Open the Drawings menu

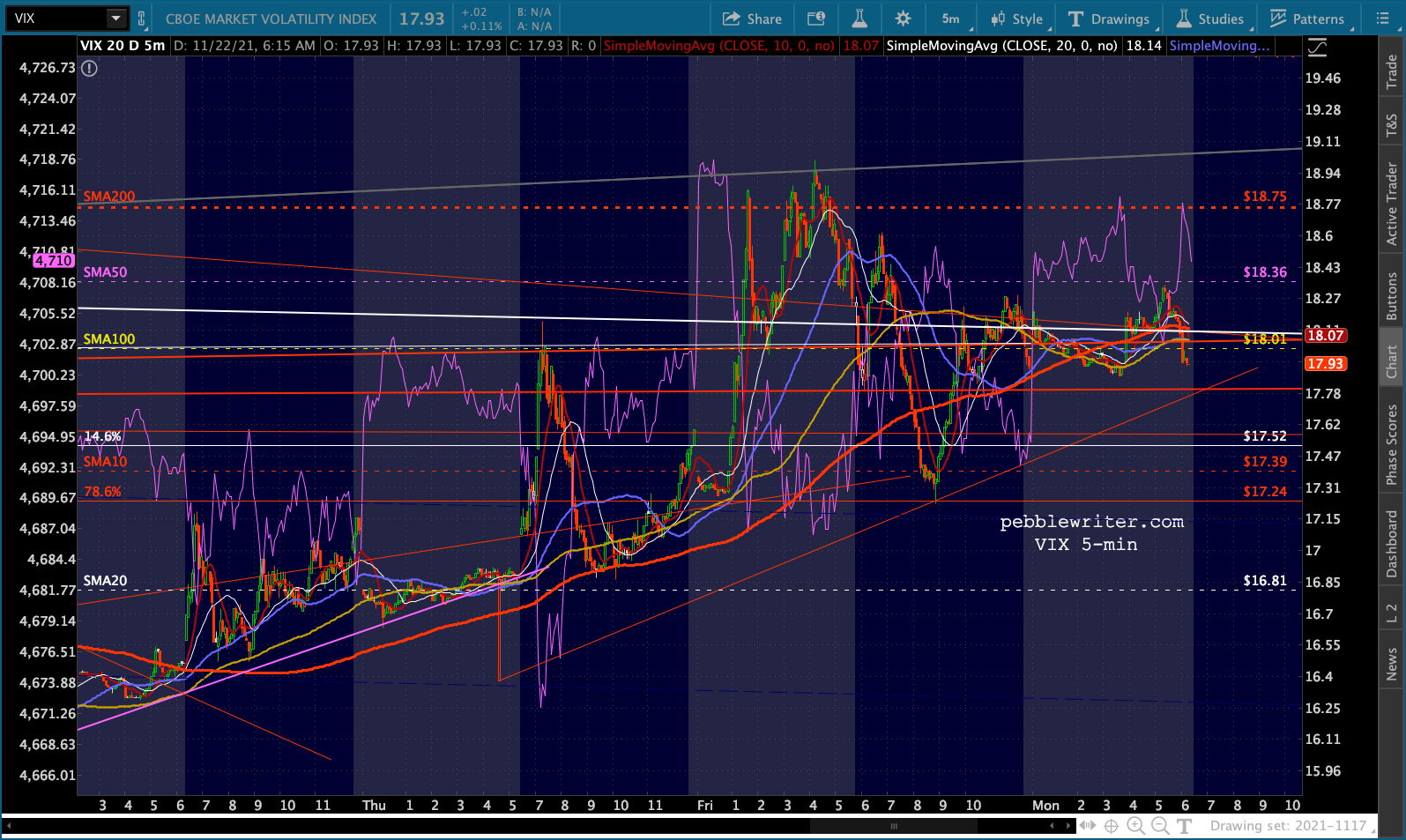[1109, 19]
